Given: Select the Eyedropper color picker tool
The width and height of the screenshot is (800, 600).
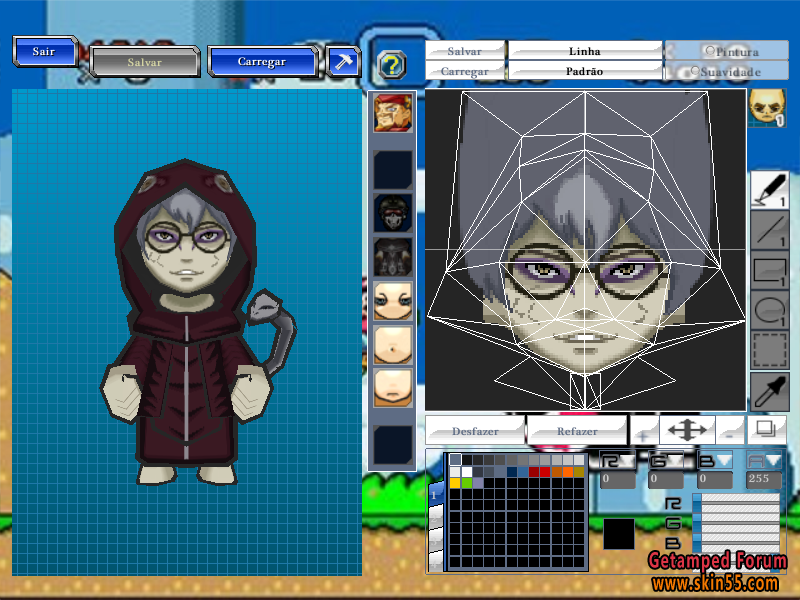Looking at the screenshot, I should coord(769,391).
